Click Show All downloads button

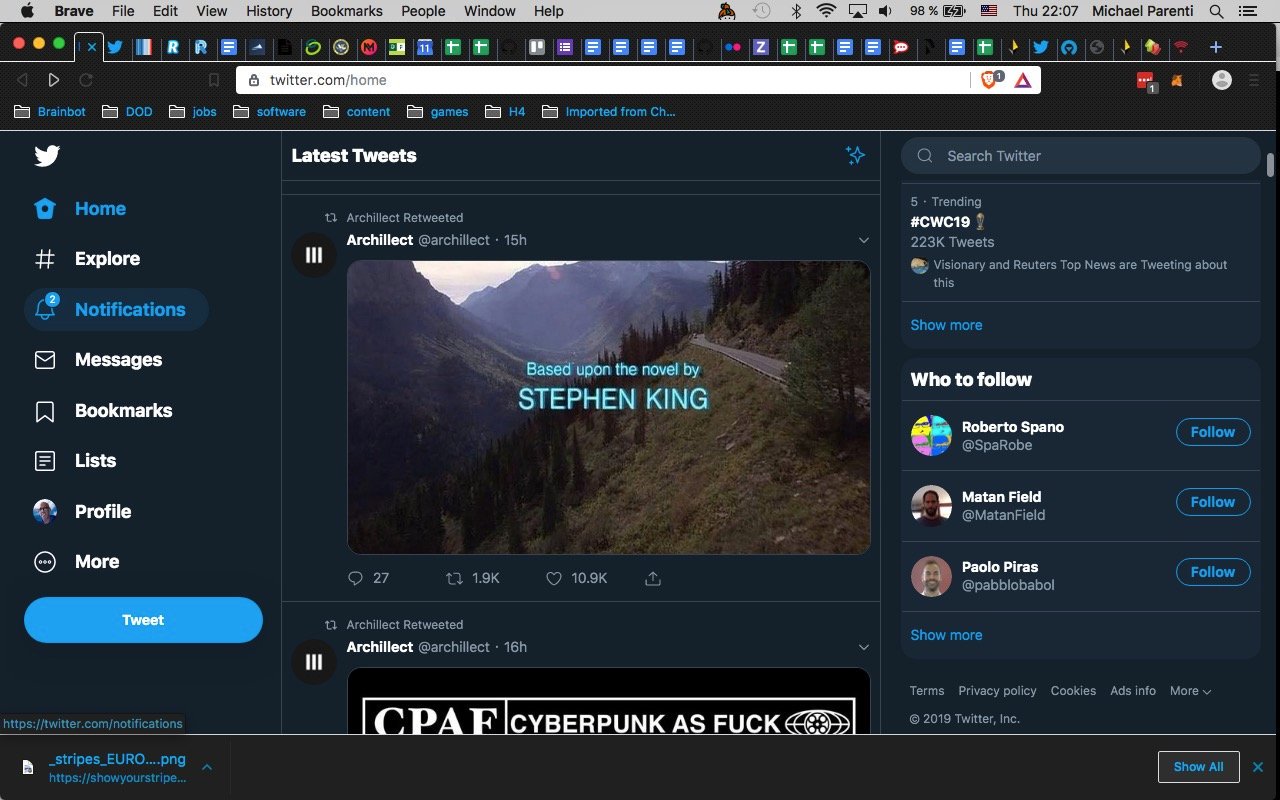pos(1198,767)
